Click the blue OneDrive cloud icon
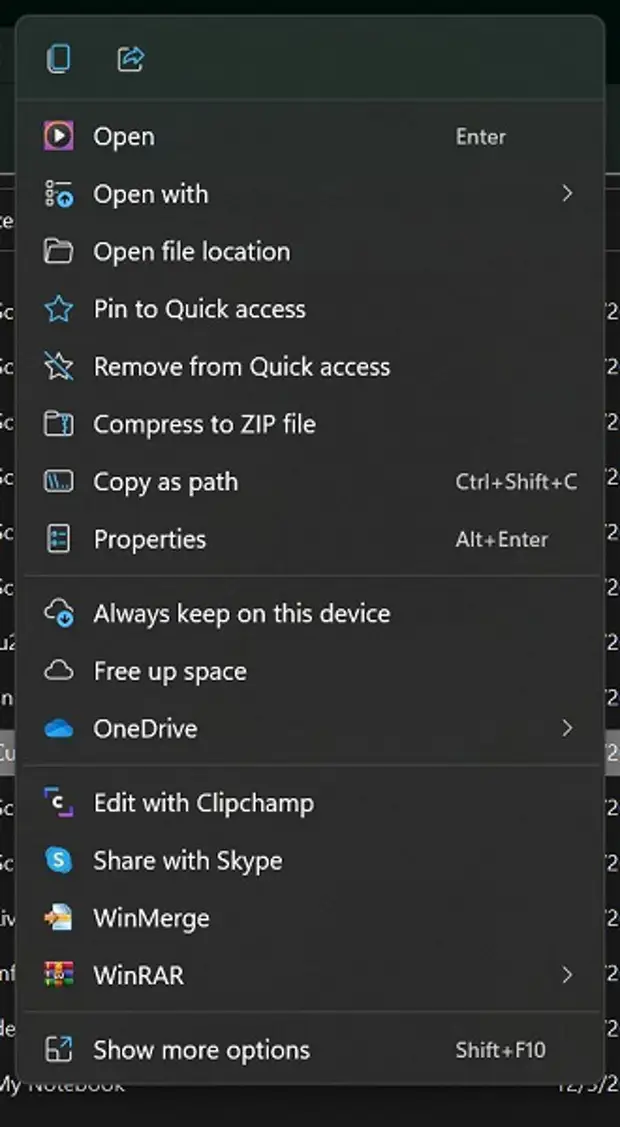620x1127 pixels. pyautogui.click(x=59, y=729)
